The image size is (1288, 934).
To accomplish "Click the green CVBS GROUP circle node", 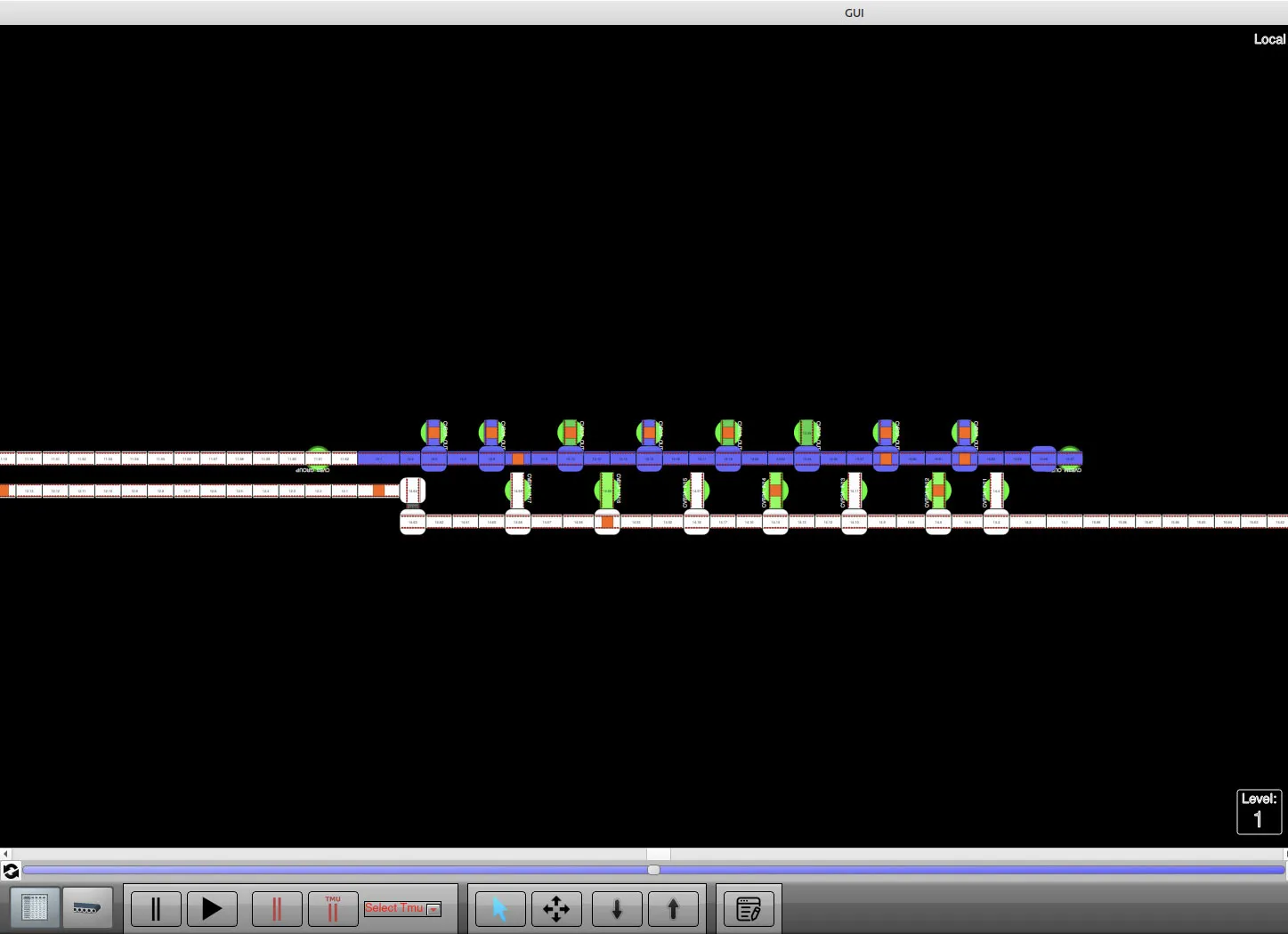I will click(318, 459).
